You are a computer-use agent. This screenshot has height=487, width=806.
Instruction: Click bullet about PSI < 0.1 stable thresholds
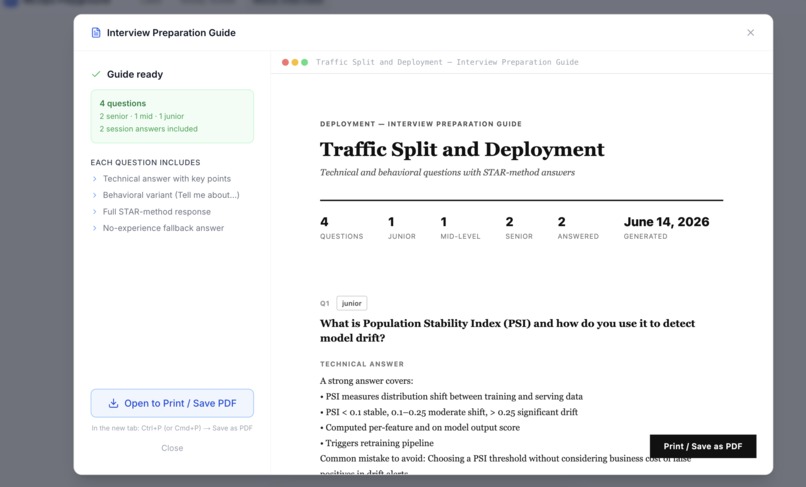[x=449, y=412]
